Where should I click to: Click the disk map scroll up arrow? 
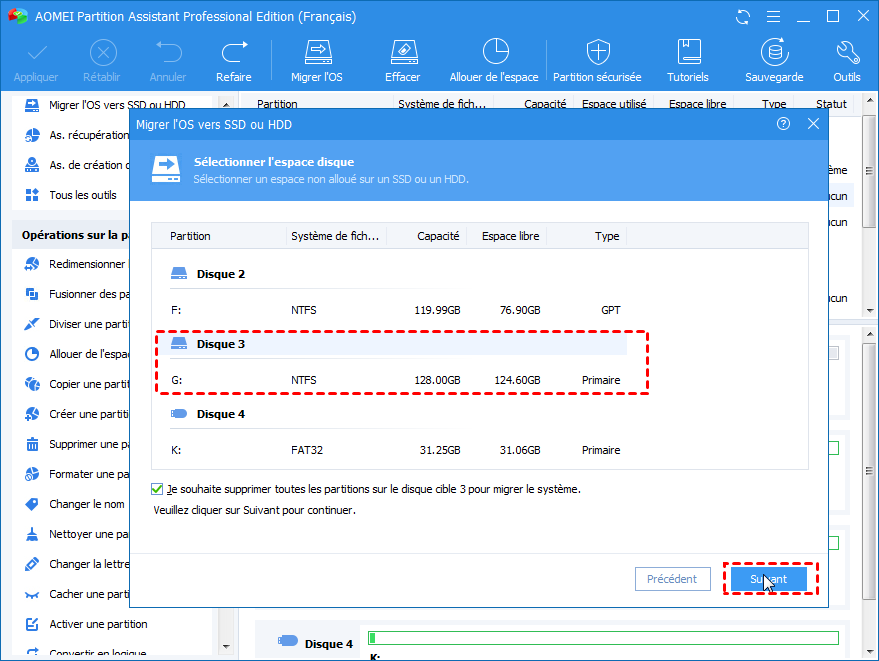869,334
